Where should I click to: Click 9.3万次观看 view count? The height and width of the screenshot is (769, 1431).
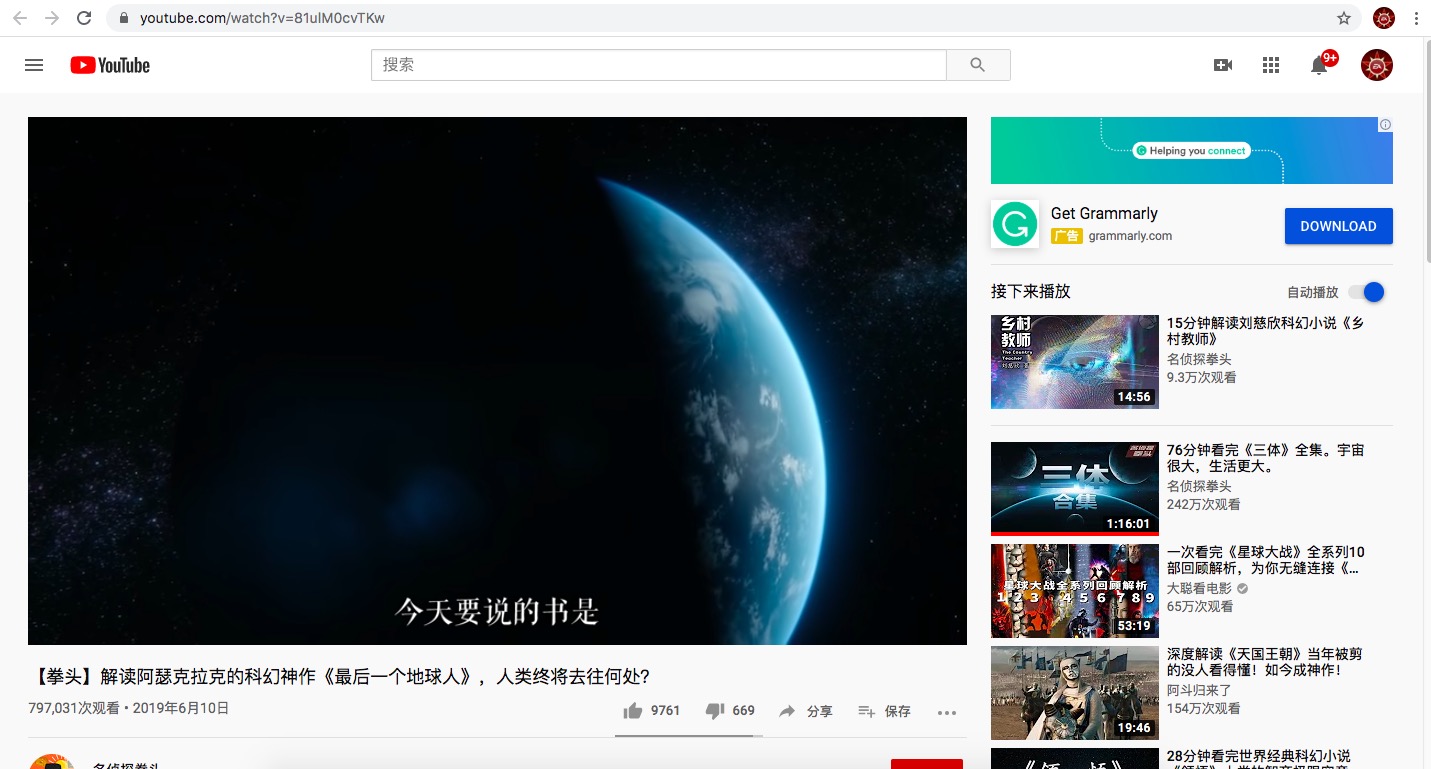1201,377
